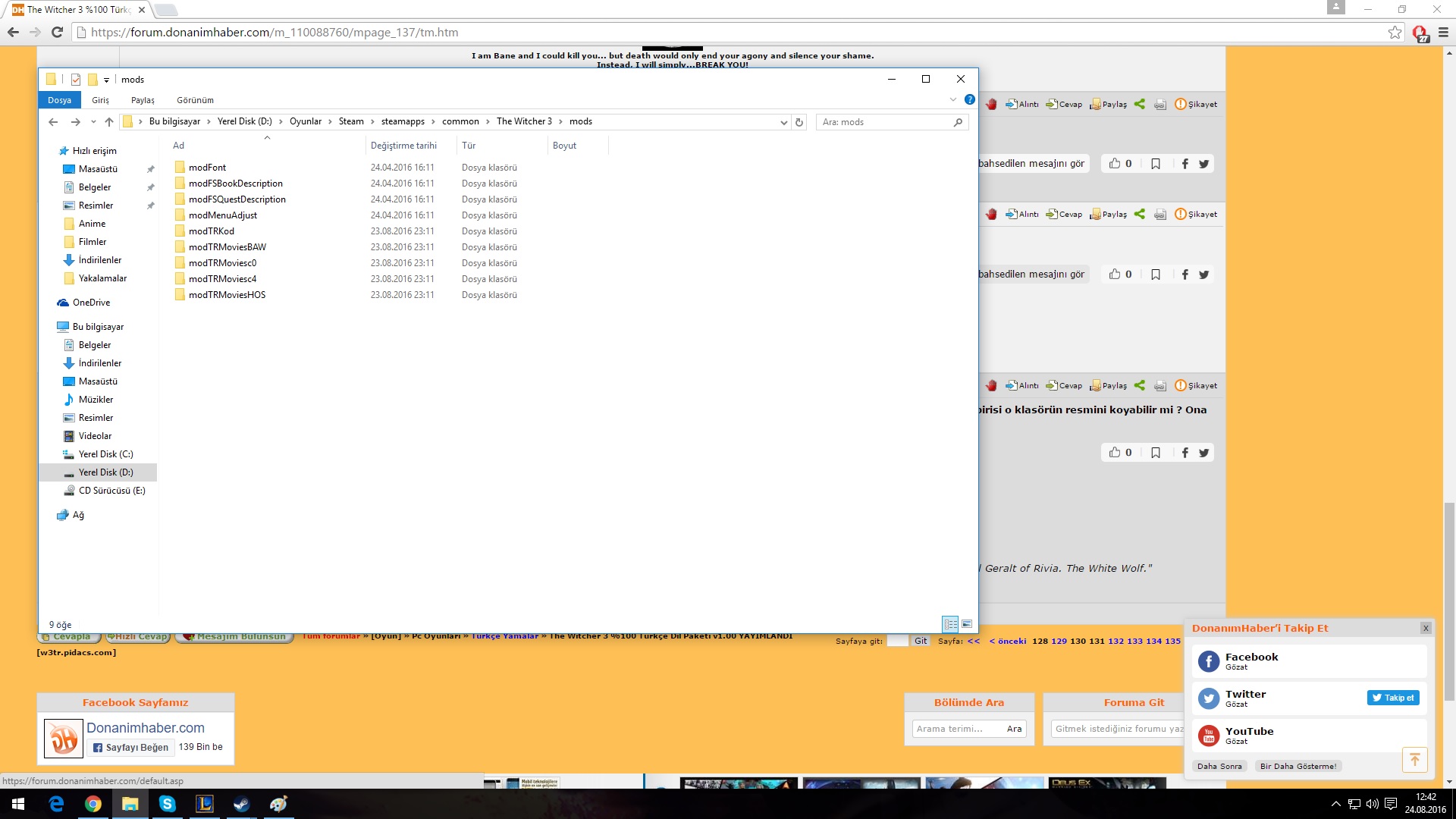Open quick access toolbar customize dropdown

[x=106, y=80]
